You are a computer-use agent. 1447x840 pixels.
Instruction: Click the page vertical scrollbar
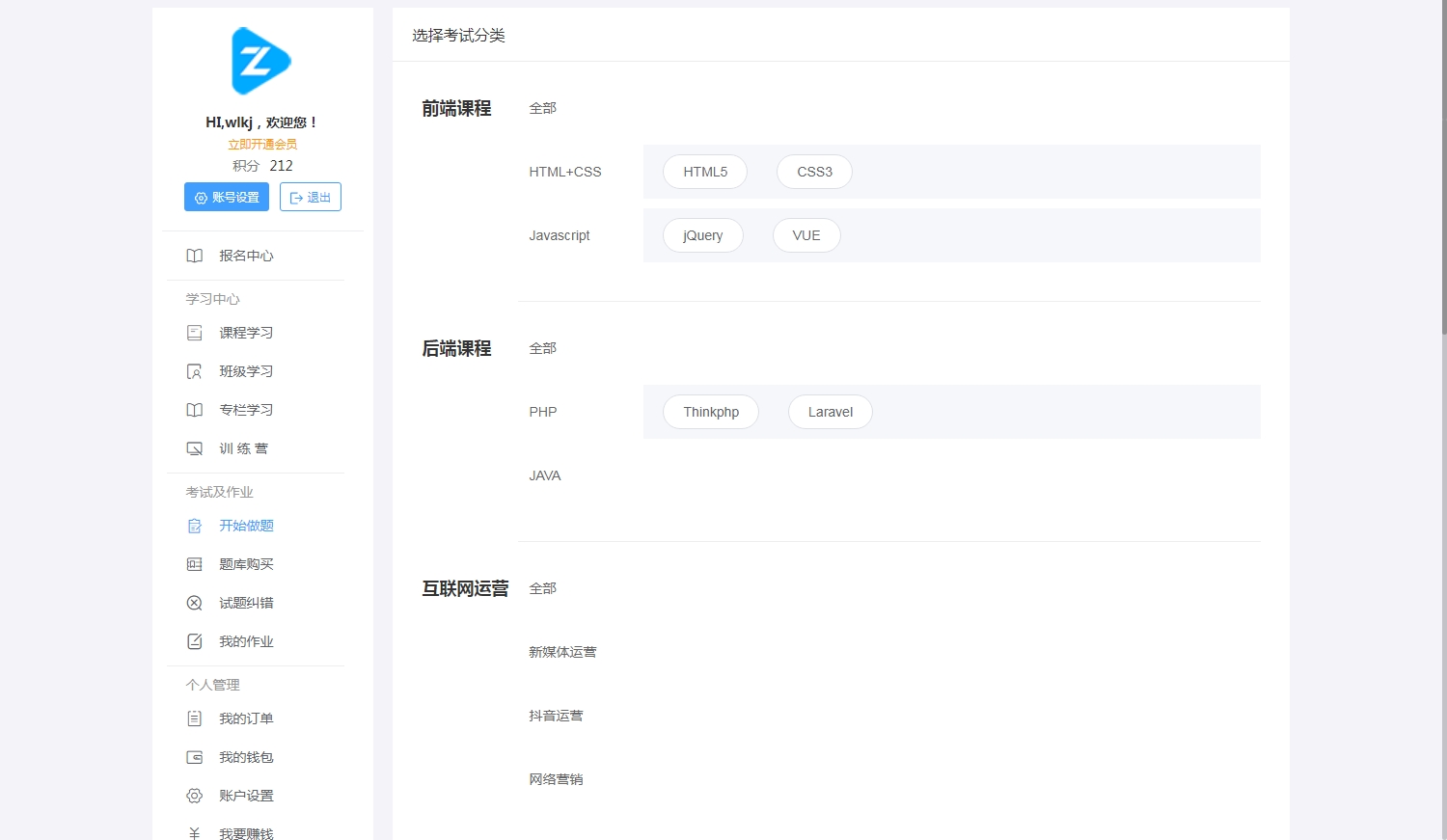pos(1444,168)
